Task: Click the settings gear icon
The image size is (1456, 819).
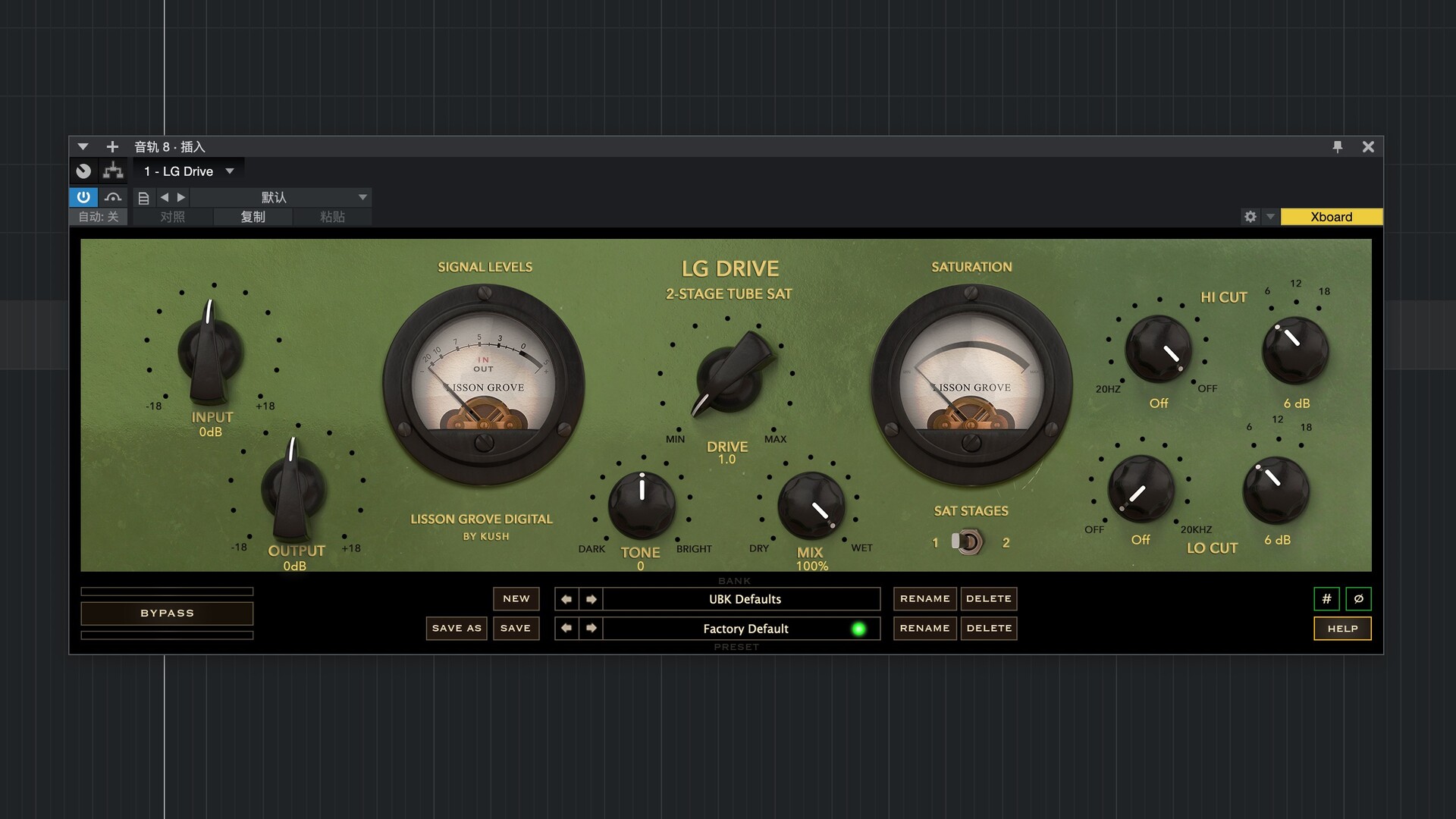Action: 1250,217
